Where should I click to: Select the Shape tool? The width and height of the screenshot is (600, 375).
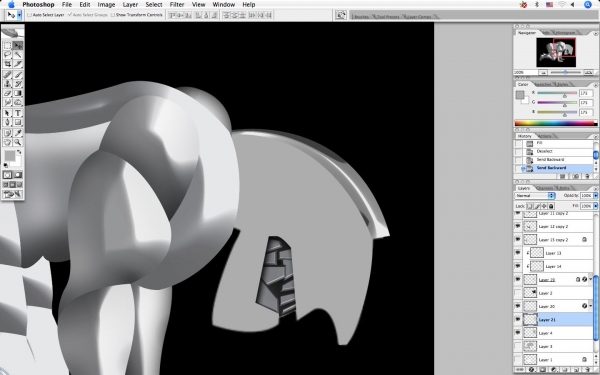pyautogui.click(x=18, y=122)
